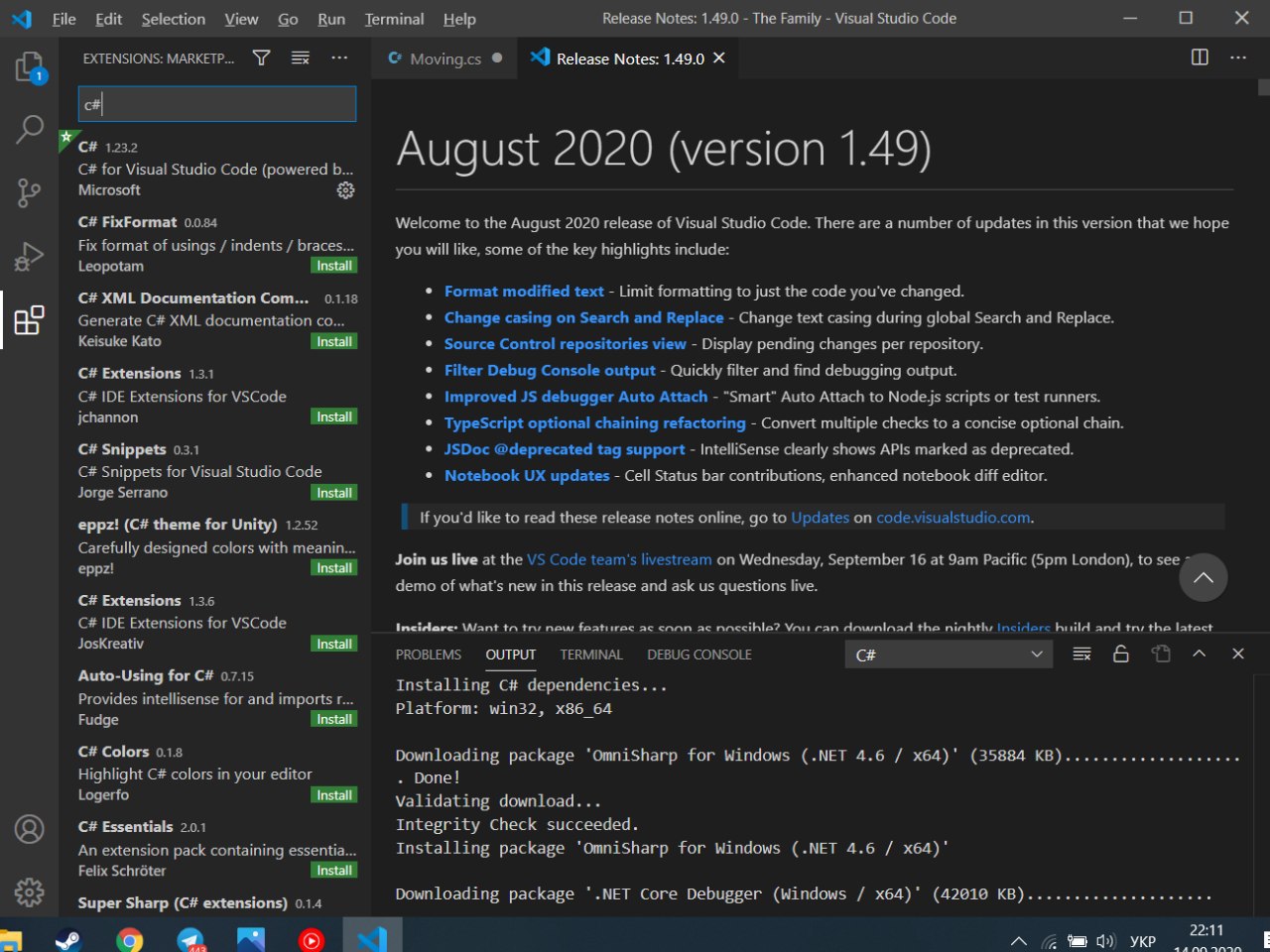This screenshot has height=952, width=1270.
Task: Open the manage gear for the C# extension
Action: coord(345,189)
